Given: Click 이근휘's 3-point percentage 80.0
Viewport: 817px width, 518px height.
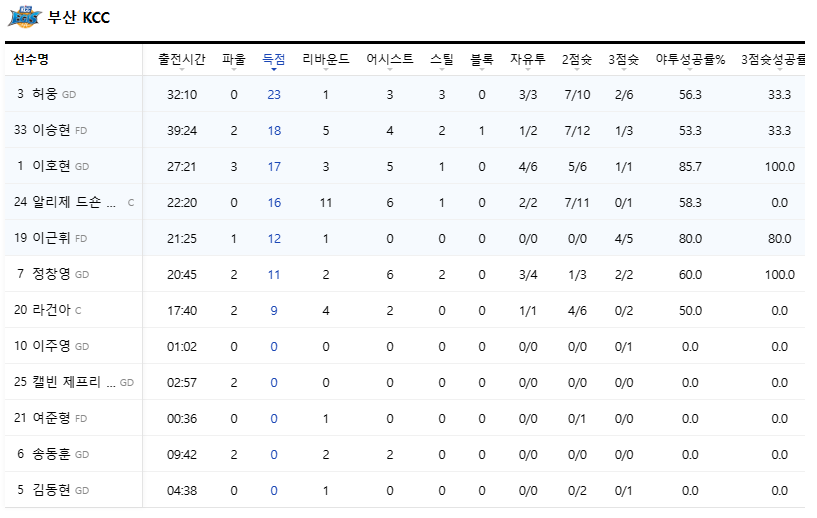Looking at the screenshot, I should point(779,239).
